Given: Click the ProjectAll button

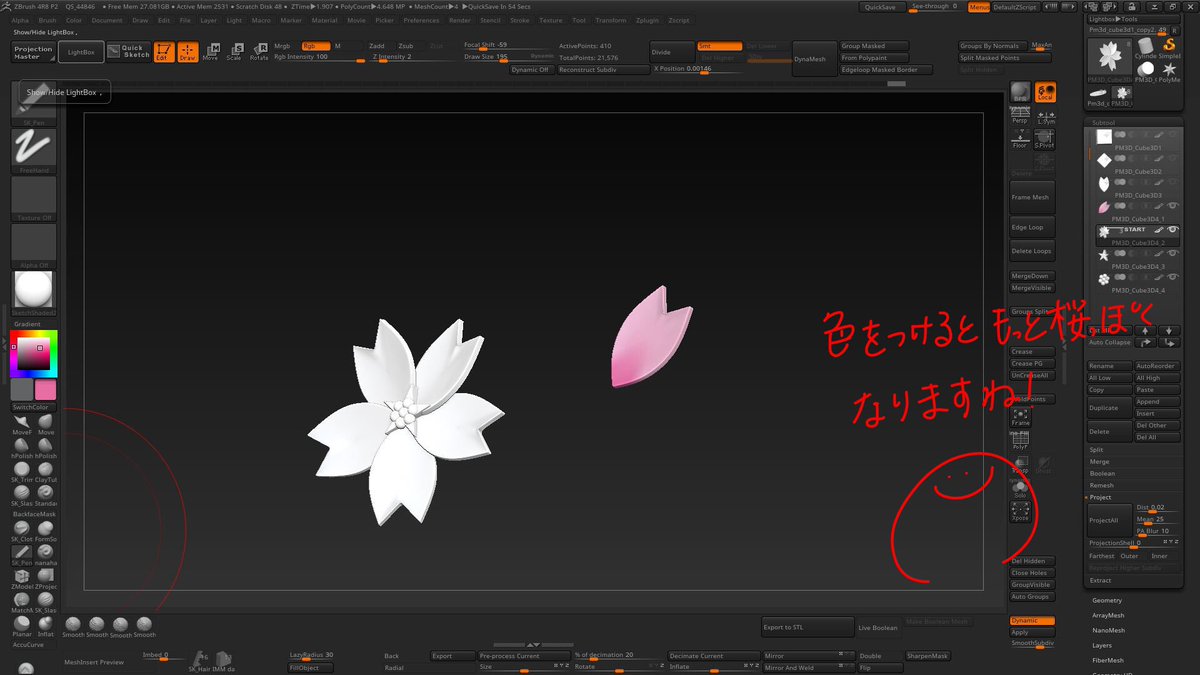Looking at the screenshot, I should point(1109,520).
